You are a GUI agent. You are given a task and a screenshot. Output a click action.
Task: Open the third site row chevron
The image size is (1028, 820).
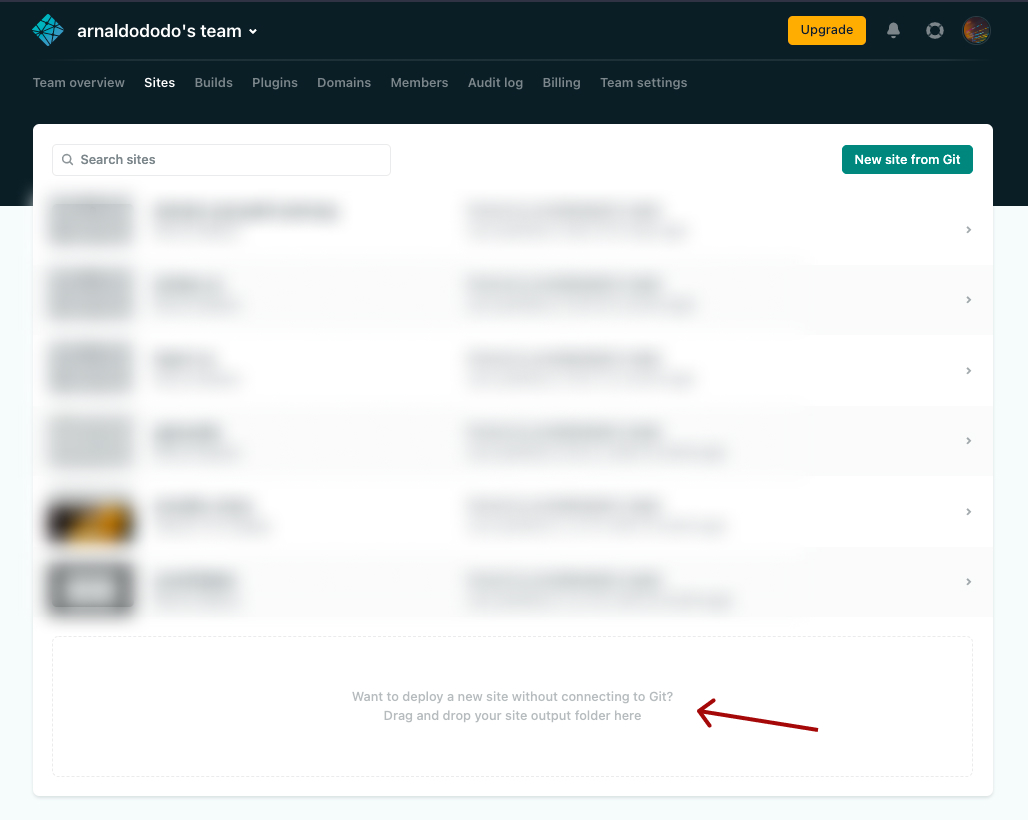pos(968,370)
